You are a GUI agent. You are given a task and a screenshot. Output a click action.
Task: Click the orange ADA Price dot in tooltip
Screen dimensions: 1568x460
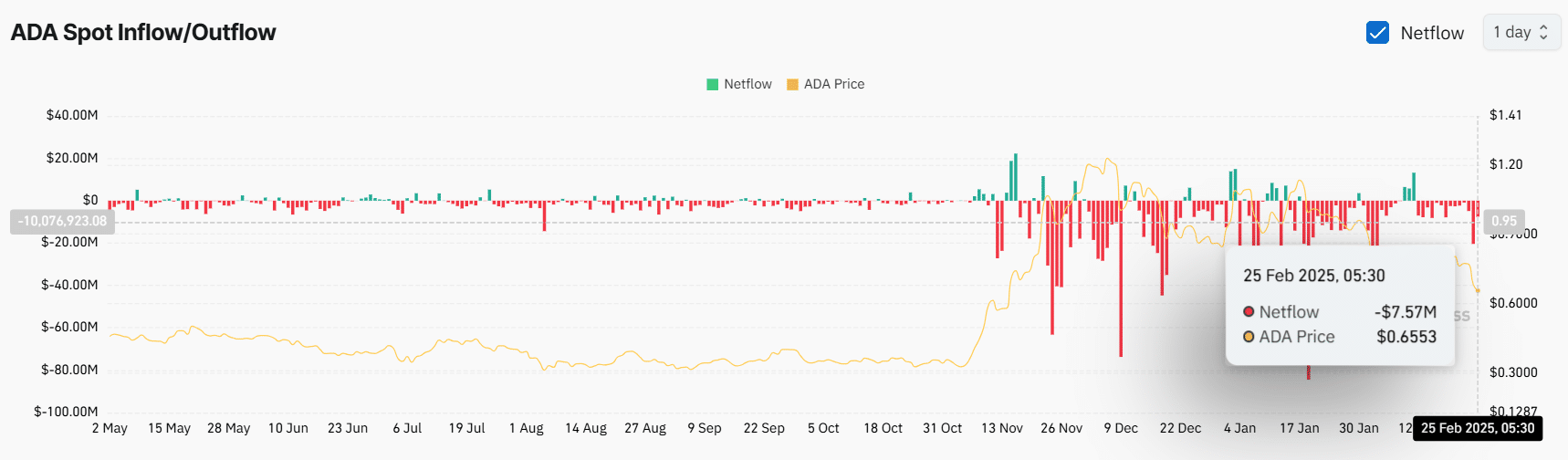(x=1249, y=337)
